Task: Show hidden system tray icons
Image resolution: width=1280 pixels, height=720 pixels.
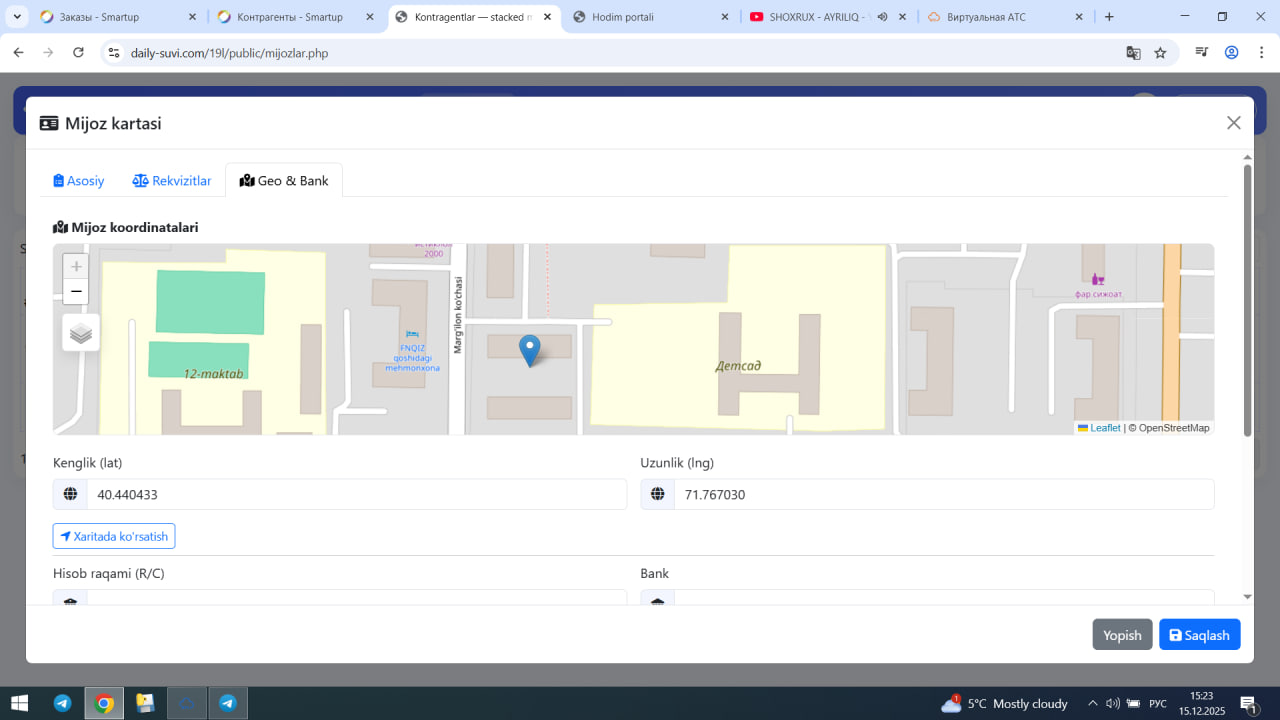Action: click(1092, 703)
